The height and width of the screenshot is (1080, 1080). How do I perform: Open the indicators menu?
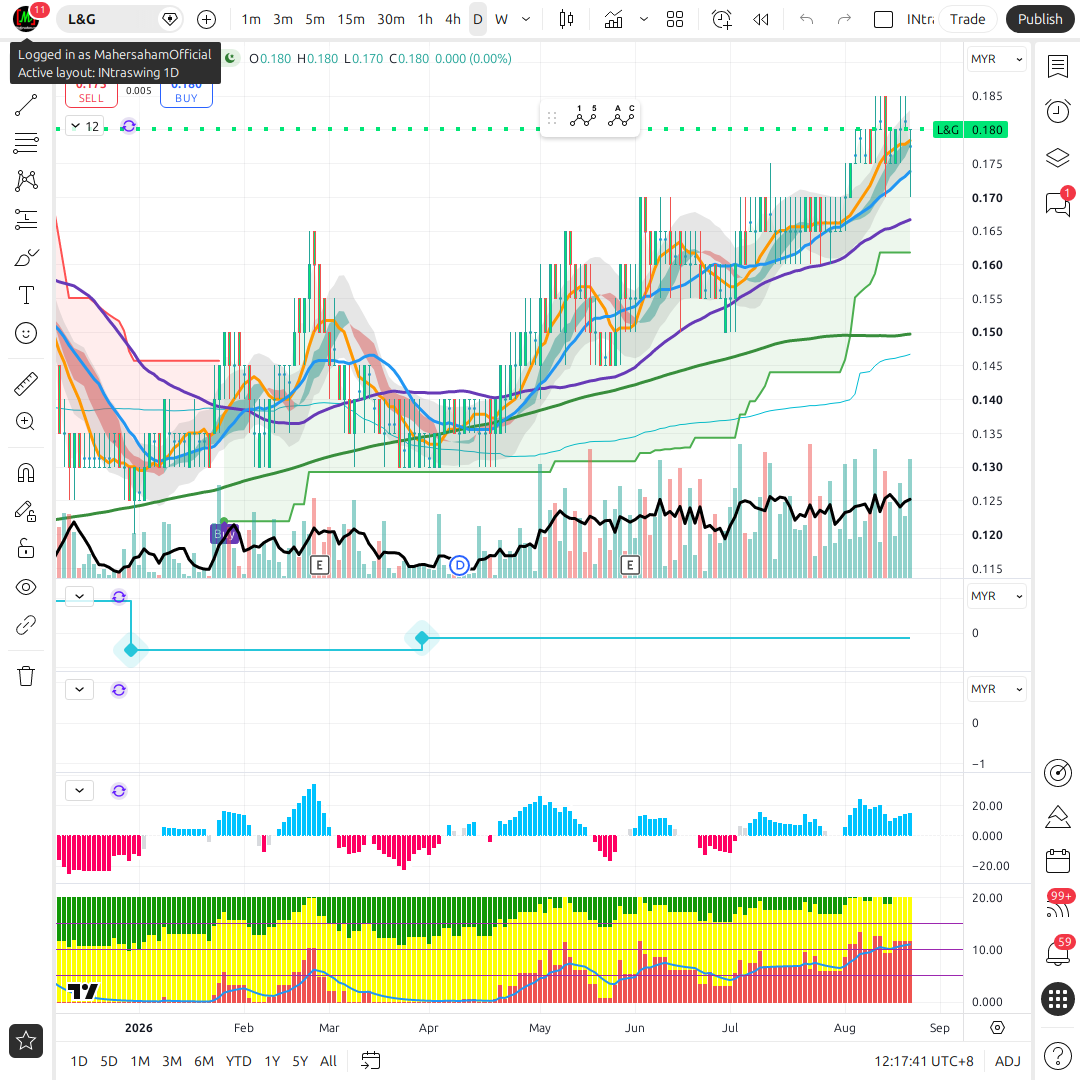[x=613, y=19]
